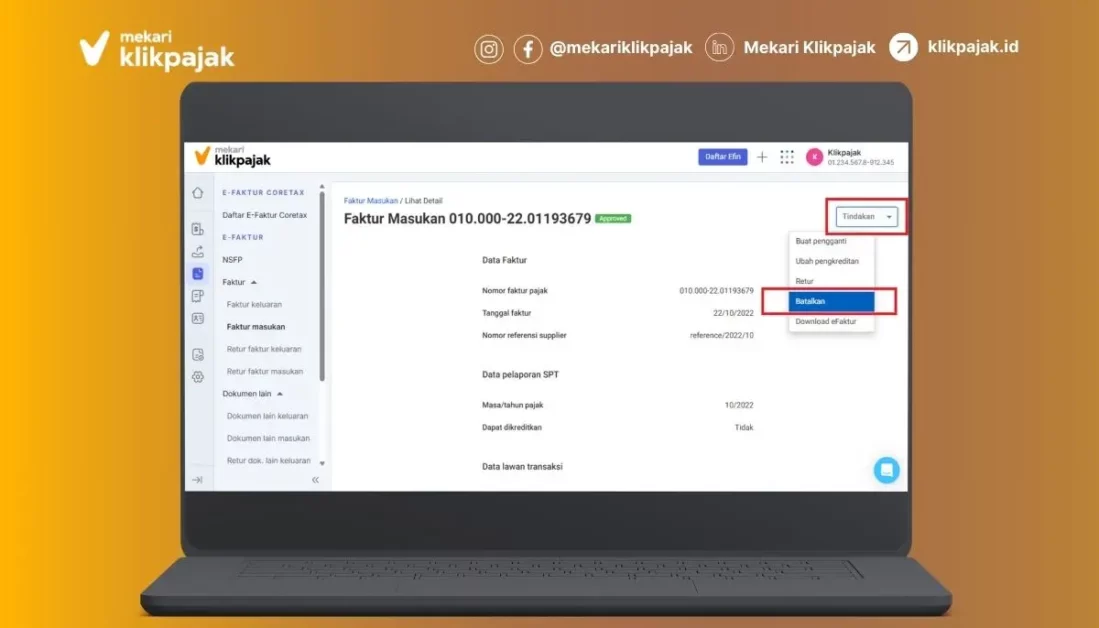Click the Klikpajak account name in header
Viewport: 1099px width, 628px height.
pos(844,153)
